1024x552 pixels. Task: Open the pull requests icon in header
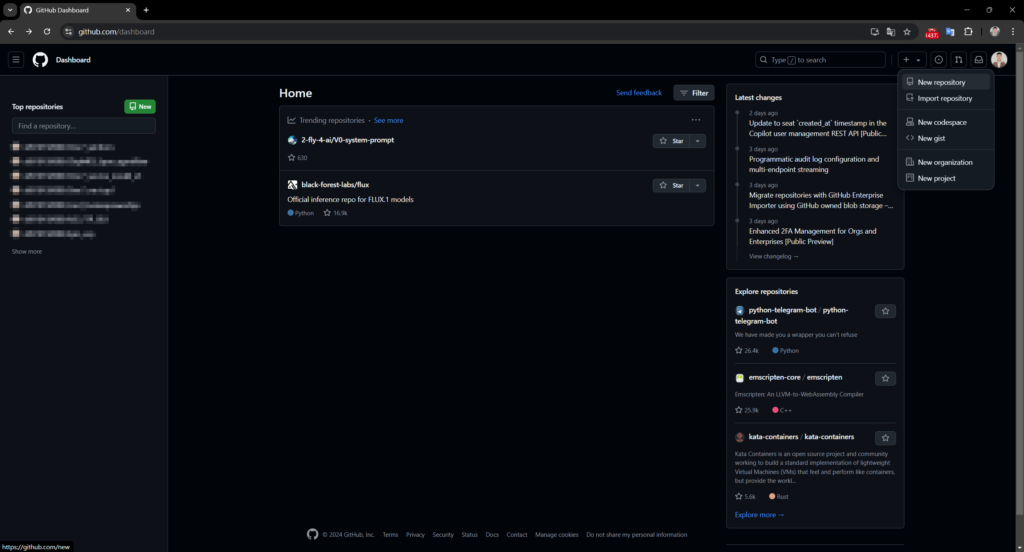click(x=959, y=59)
